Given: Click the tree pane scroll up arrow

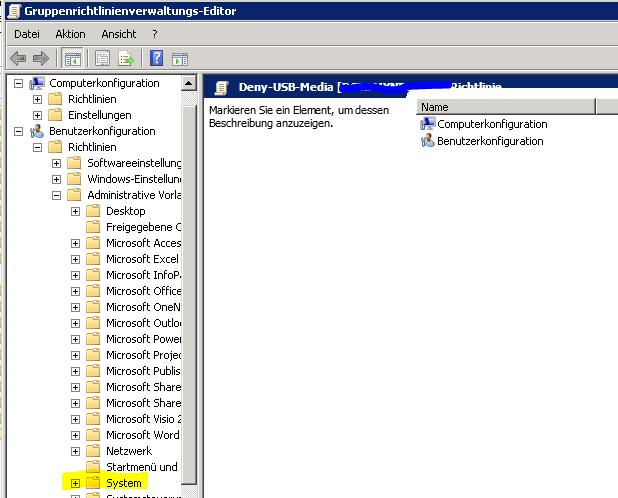Looking at the screenshot, I should [x=189, y=82].
